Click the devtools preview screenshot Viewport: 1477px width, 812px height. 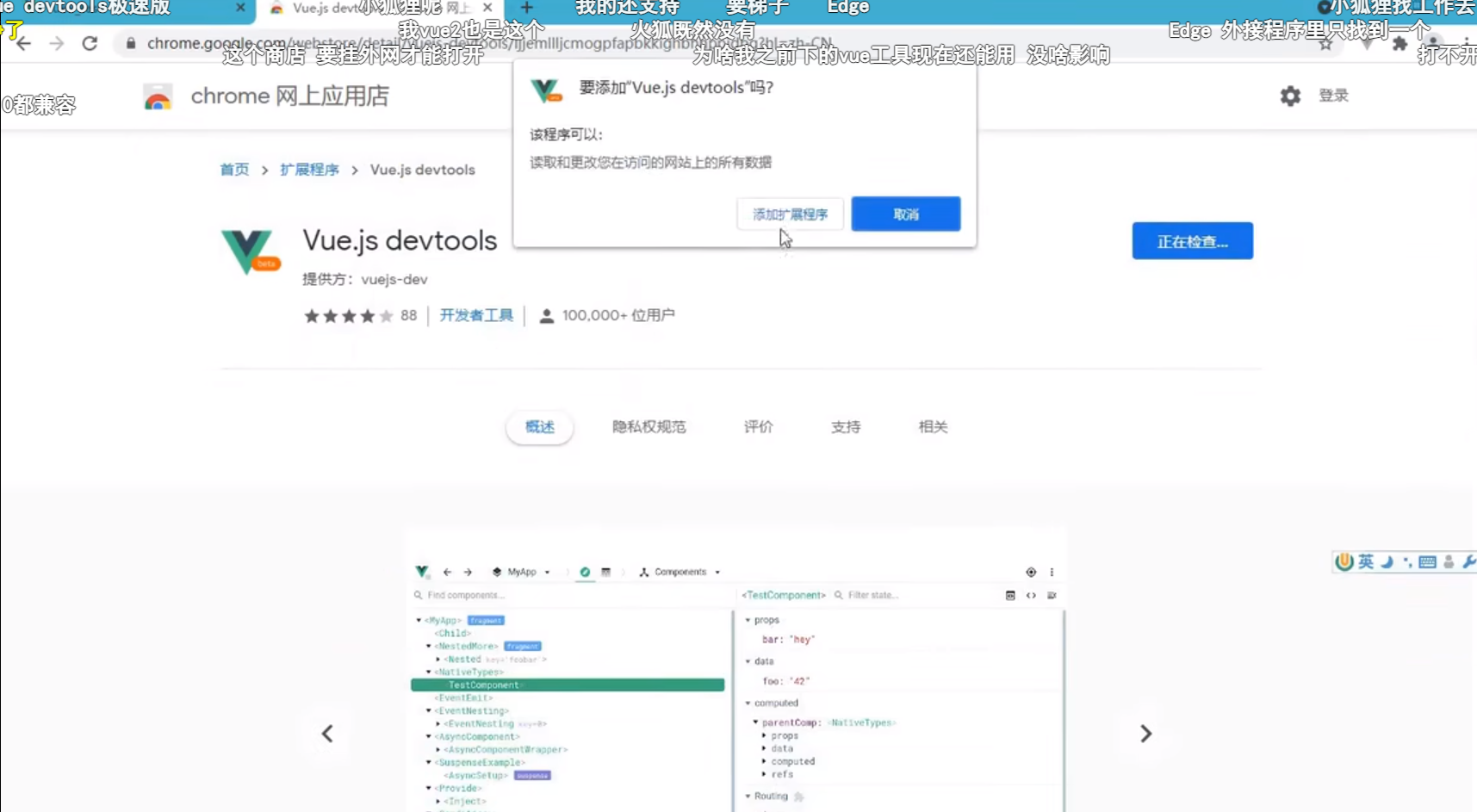point(736,670)
